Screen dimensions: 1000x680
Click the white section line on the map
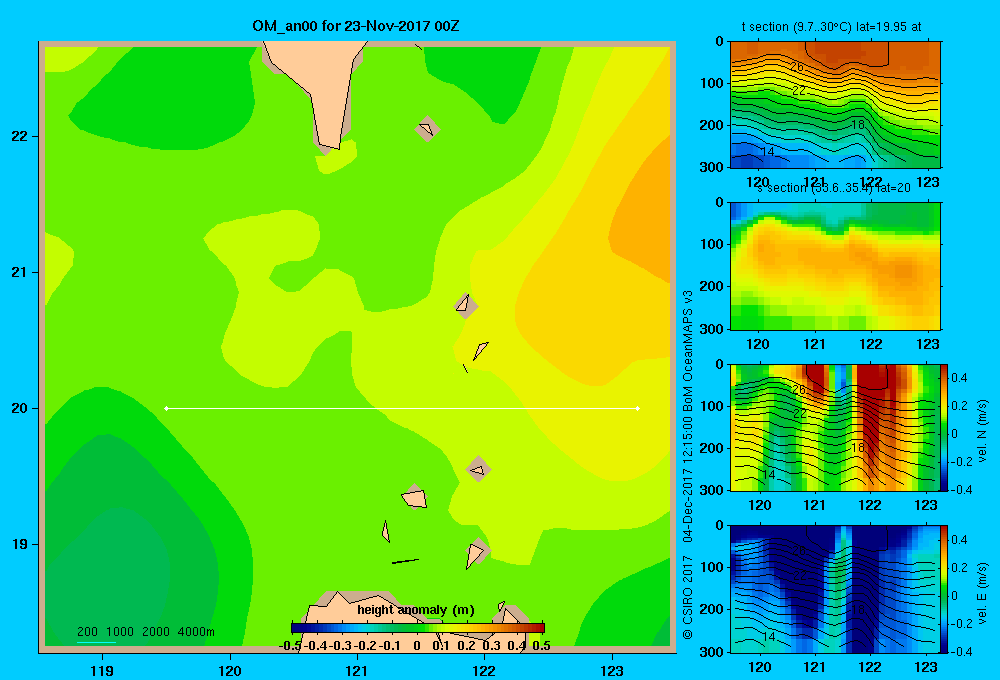(x=402, y=408)
